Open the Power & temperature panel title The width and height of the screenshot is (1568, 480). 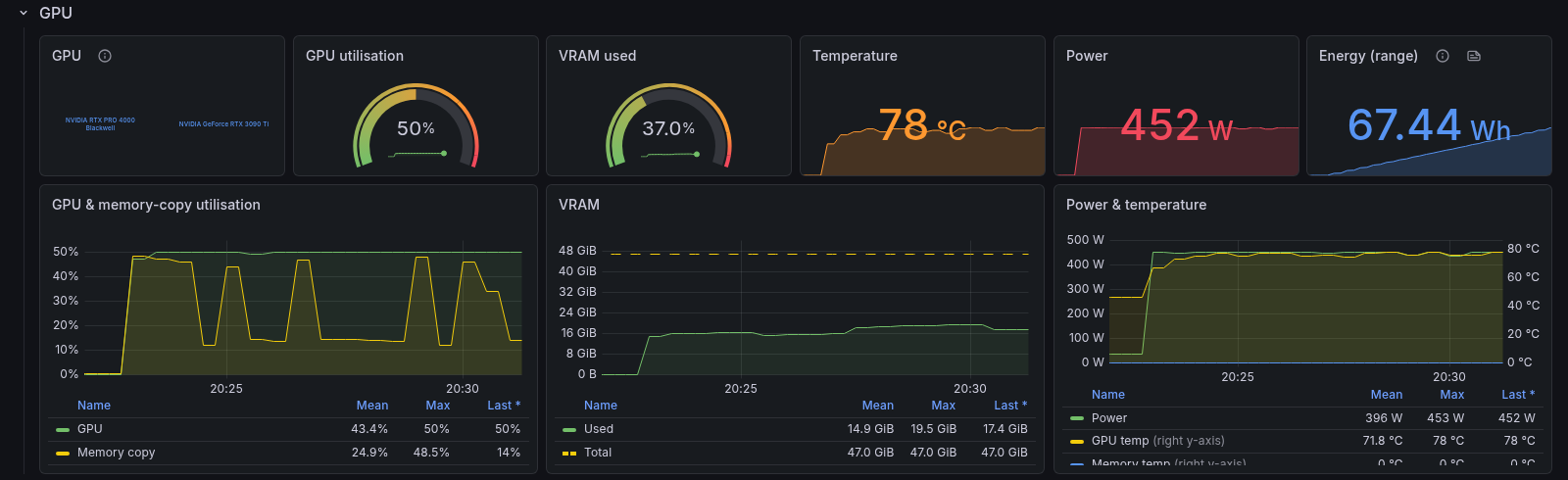1136,205
